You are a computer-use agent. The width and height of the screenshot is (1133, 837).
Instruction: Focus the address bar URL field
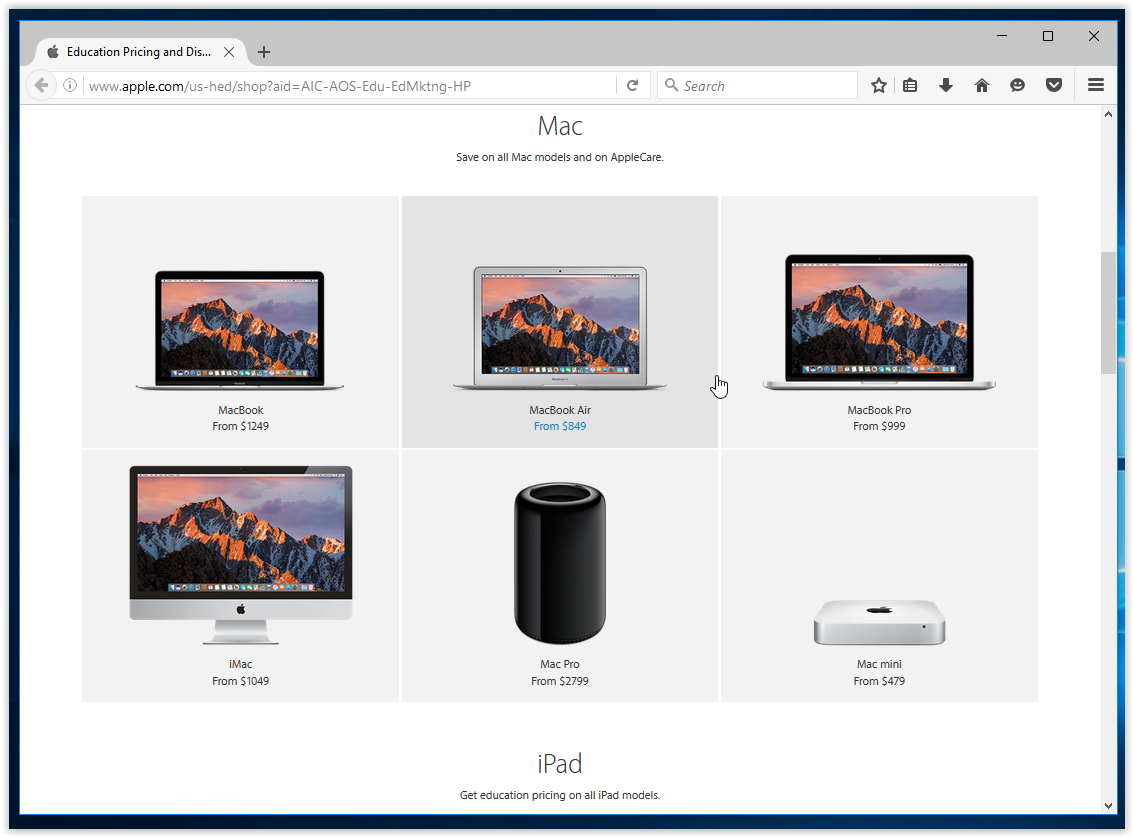pyautogui.click(x=350, y=86)
